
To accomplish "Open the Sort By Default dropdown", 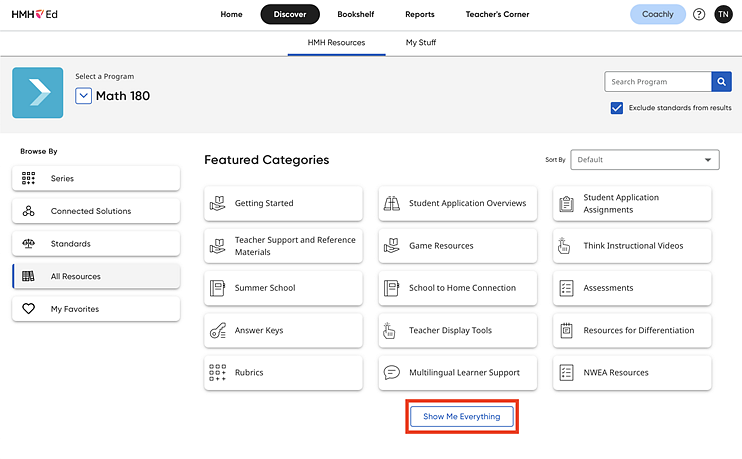I will [x=645, y=159].
